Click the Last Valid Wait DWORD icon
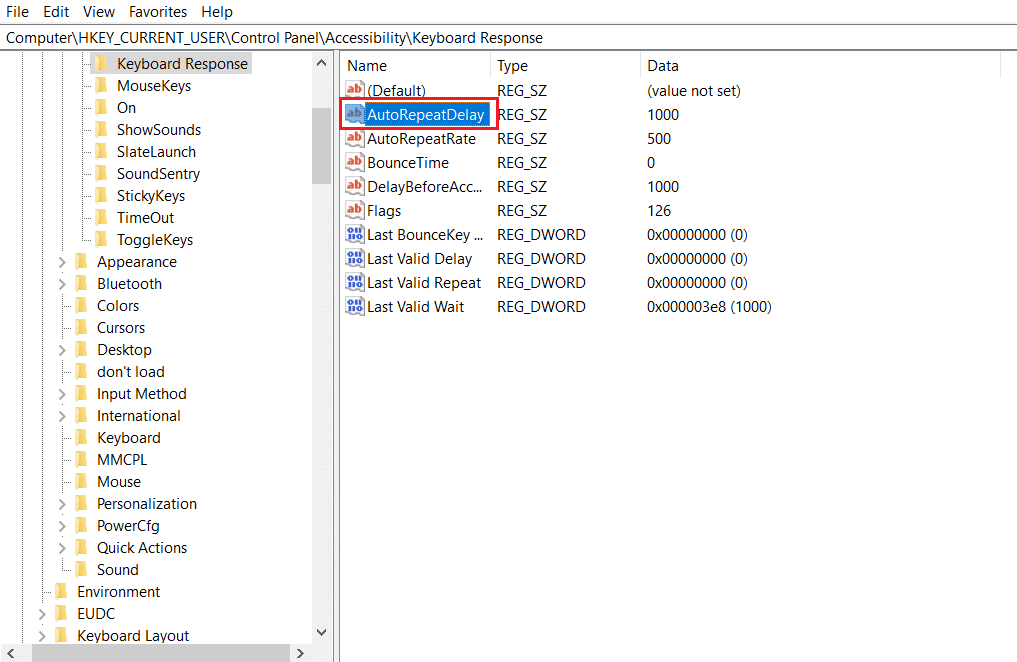This screenshot has width=1017, height=662. pos(354,305)
